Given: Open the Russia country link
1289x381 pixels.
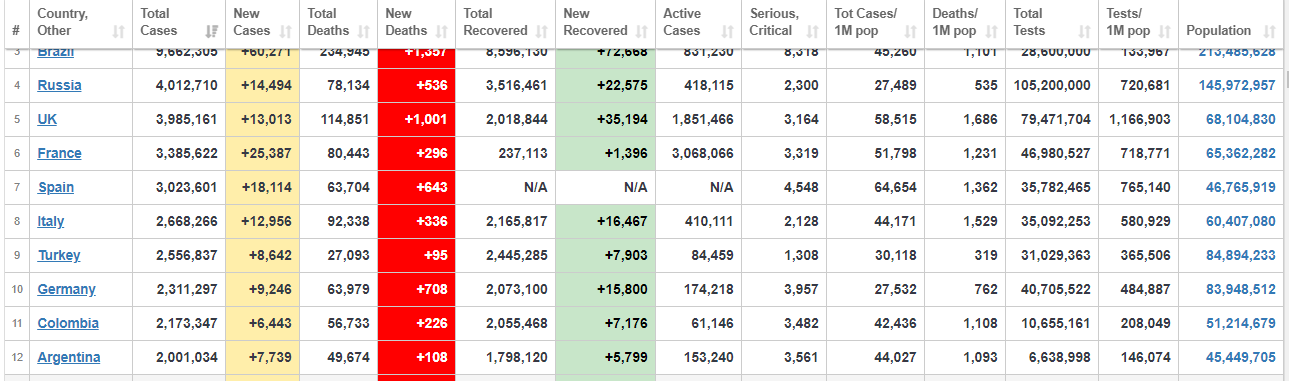Looking at the screenshot, I should click(x=60, y=85).
